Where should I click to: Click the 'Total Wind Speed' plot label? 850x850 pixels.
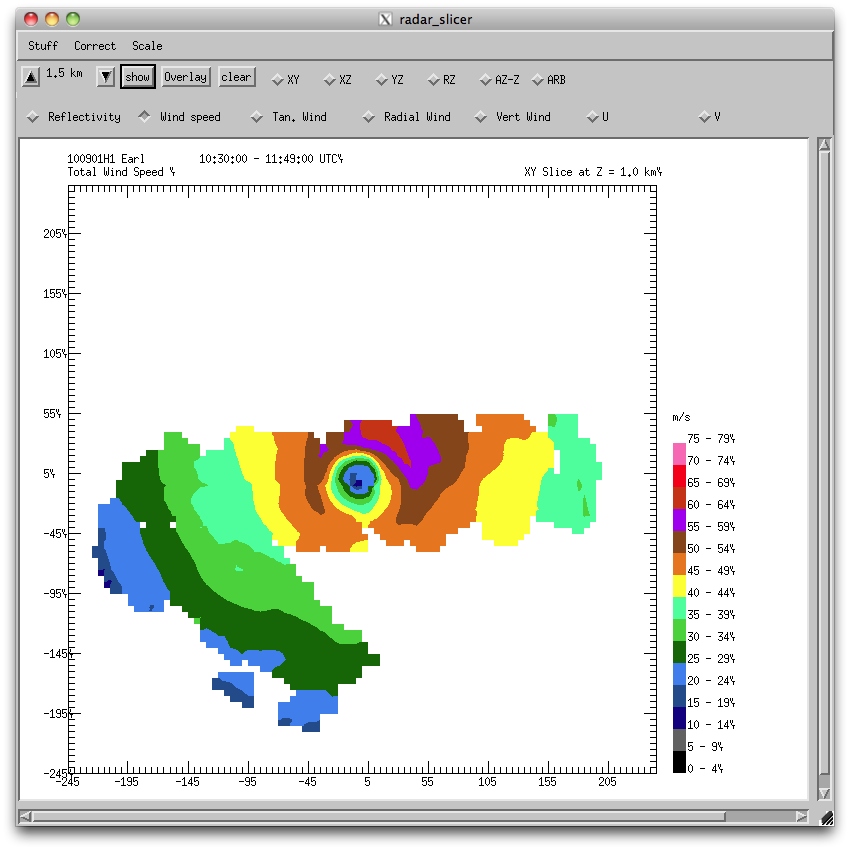click(x=115, y=172)
